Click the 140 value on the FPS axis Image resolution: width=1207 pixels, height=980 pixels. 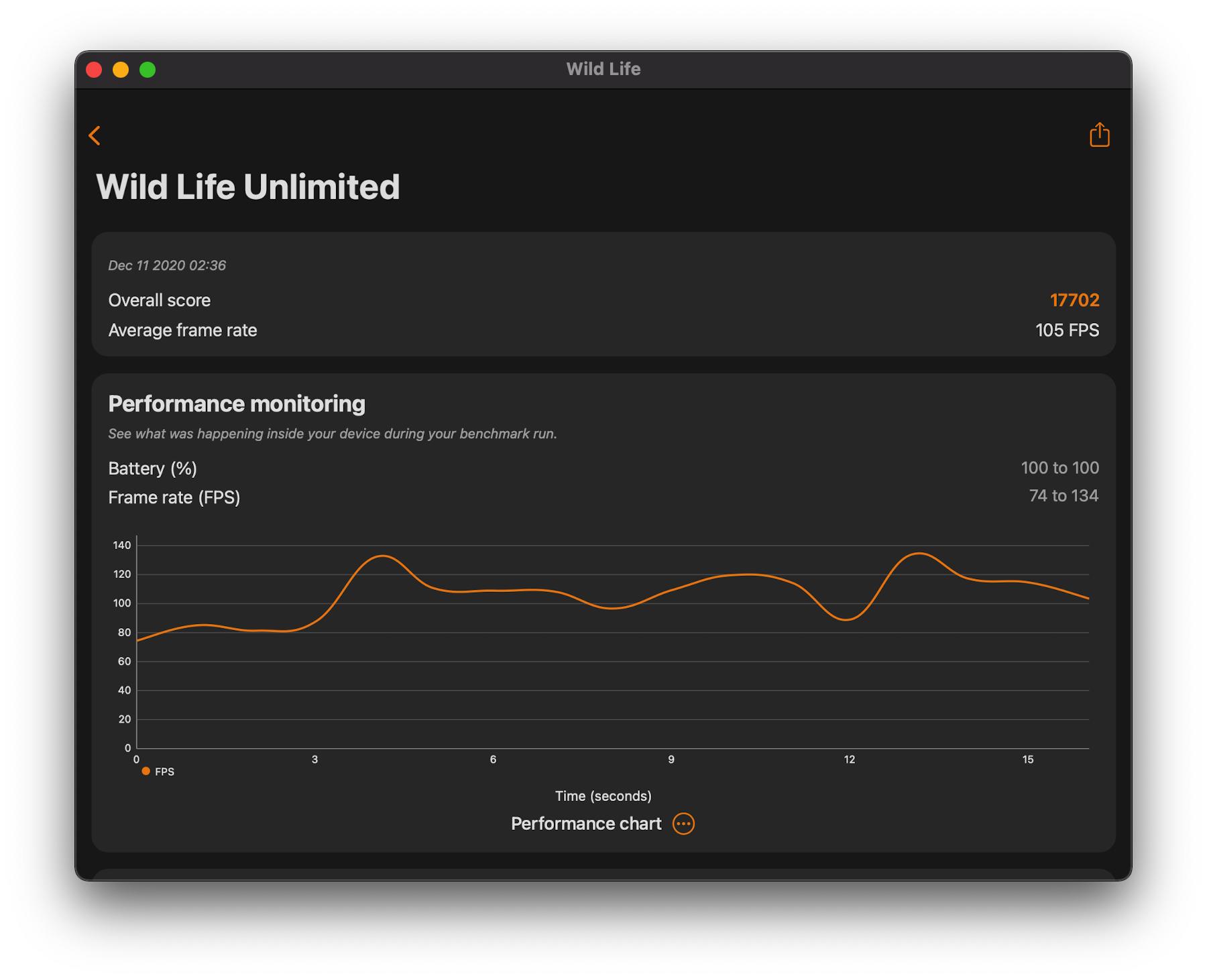(122, 546)
